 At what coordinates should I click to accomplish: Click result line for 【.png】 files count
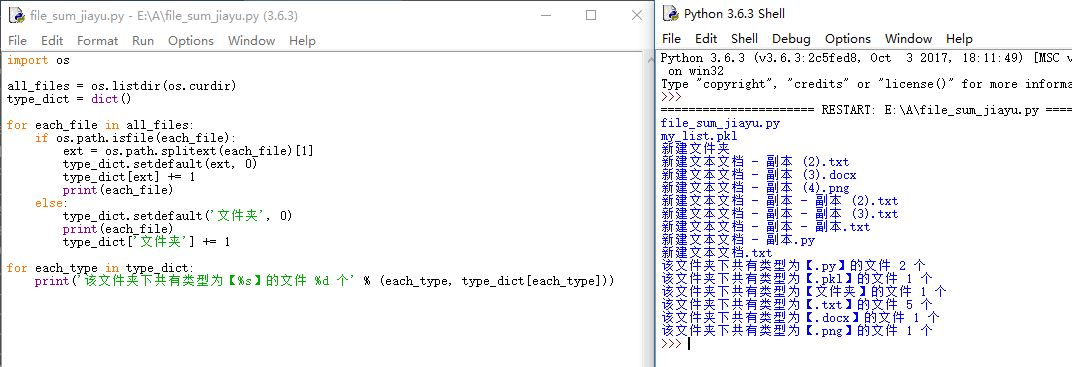[796, 331]
